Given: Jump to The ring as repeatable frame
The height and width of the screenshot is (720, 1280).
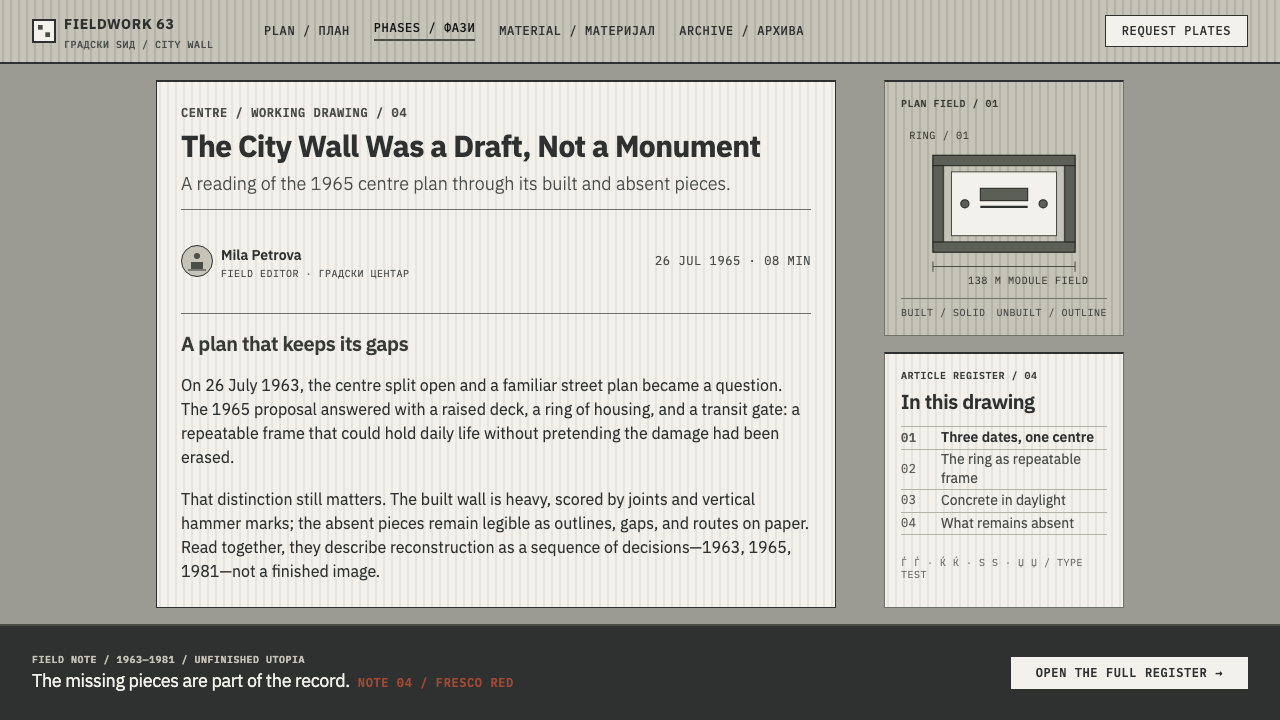Looking at the screenshot, I should pos(1004,469).
